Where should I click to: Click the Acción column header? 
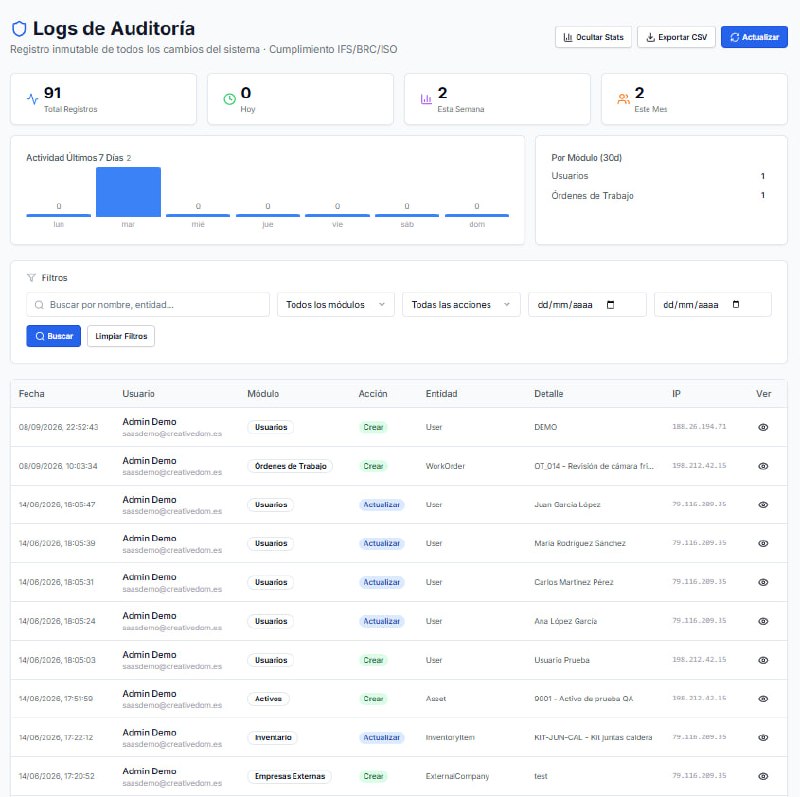point(372,394)
